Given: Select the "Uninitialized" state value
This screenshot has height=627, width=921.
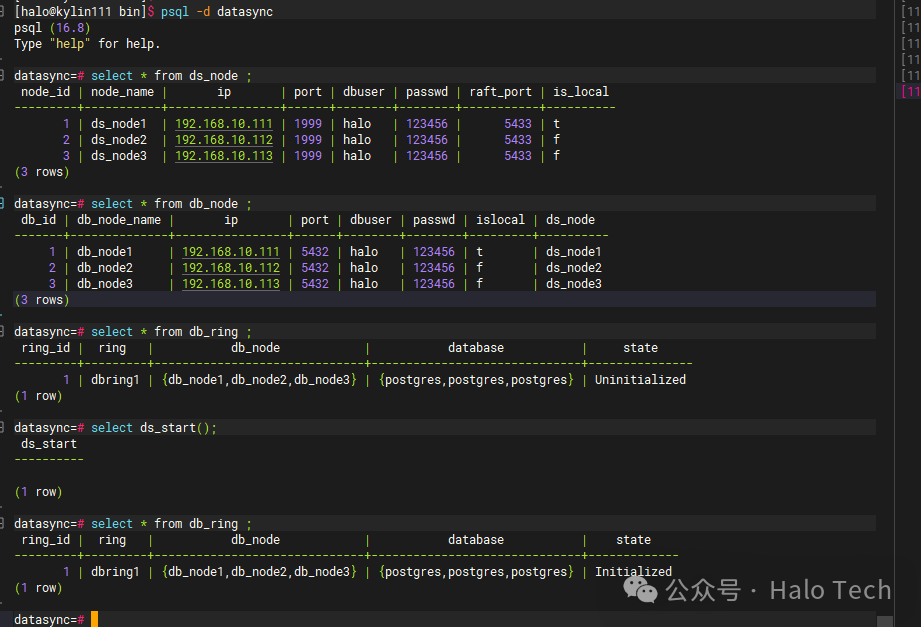Looking at the screenshot, I should [x=640, y=380].
